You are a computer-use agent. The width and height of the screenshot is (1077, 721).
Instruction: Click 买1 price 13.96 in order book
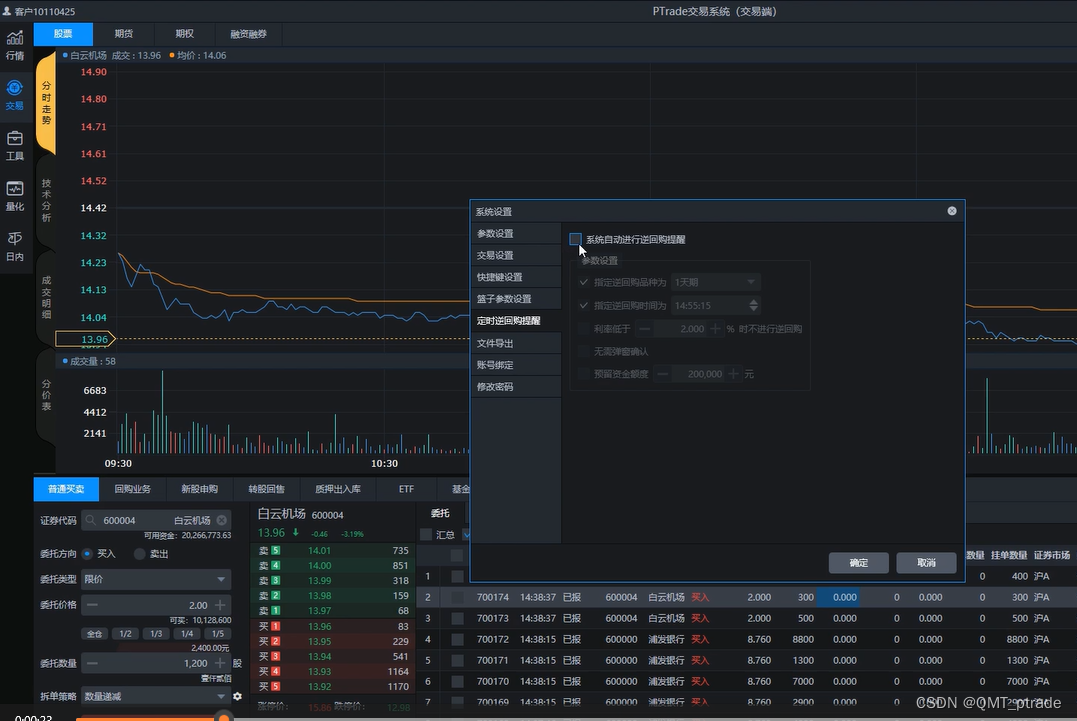coord(319,626)
